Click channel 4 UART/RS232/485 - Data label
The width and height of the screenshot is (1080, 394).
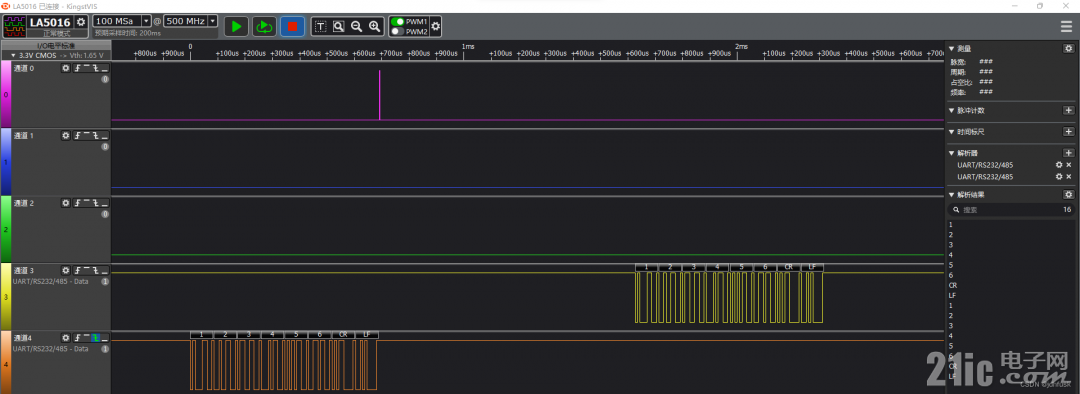pyautogui.click(x=50, y=349)
